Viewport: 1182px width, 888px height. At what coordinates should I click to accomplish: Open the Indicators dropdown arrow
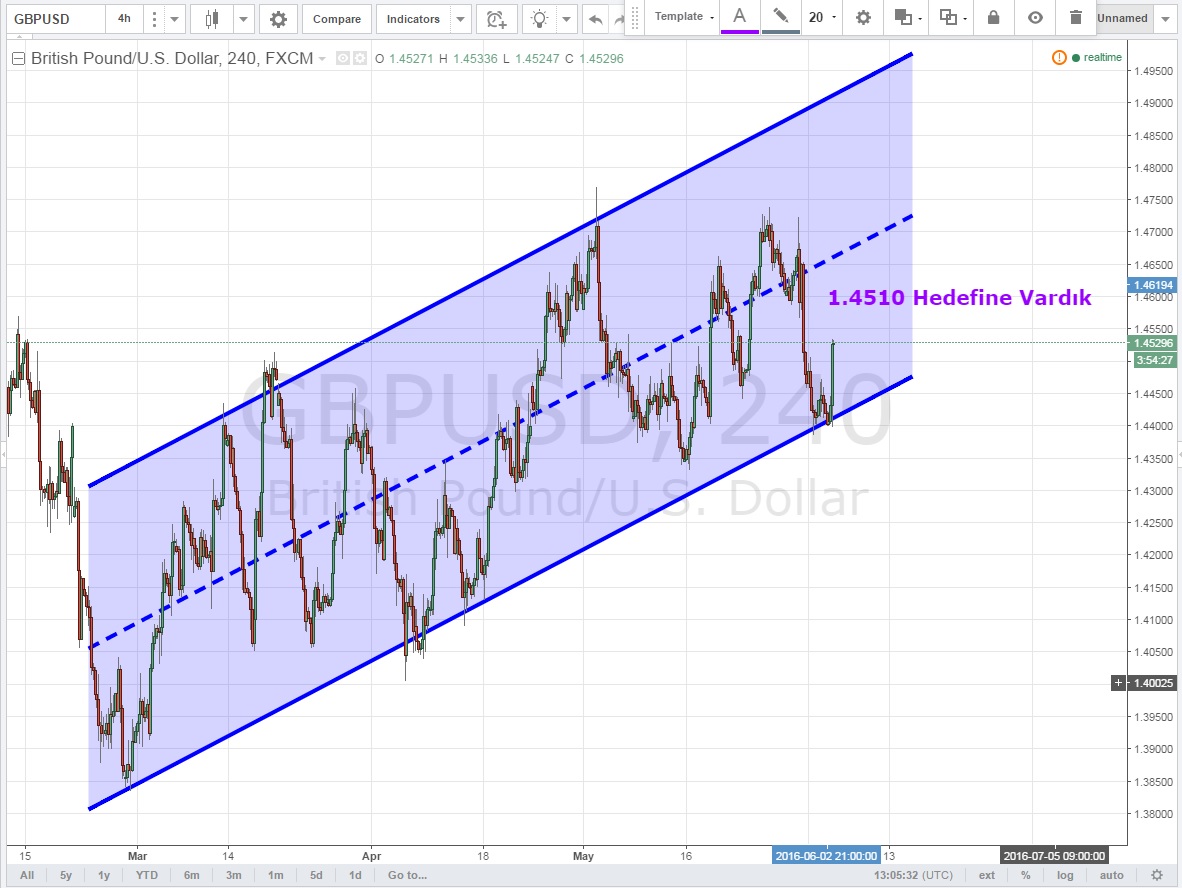(460, 19)
